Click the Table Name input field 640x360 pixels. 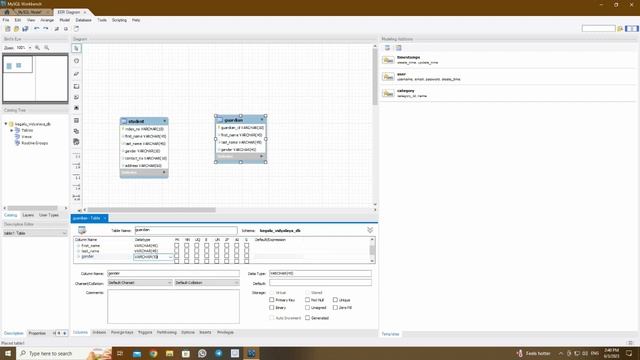point(186,230)
